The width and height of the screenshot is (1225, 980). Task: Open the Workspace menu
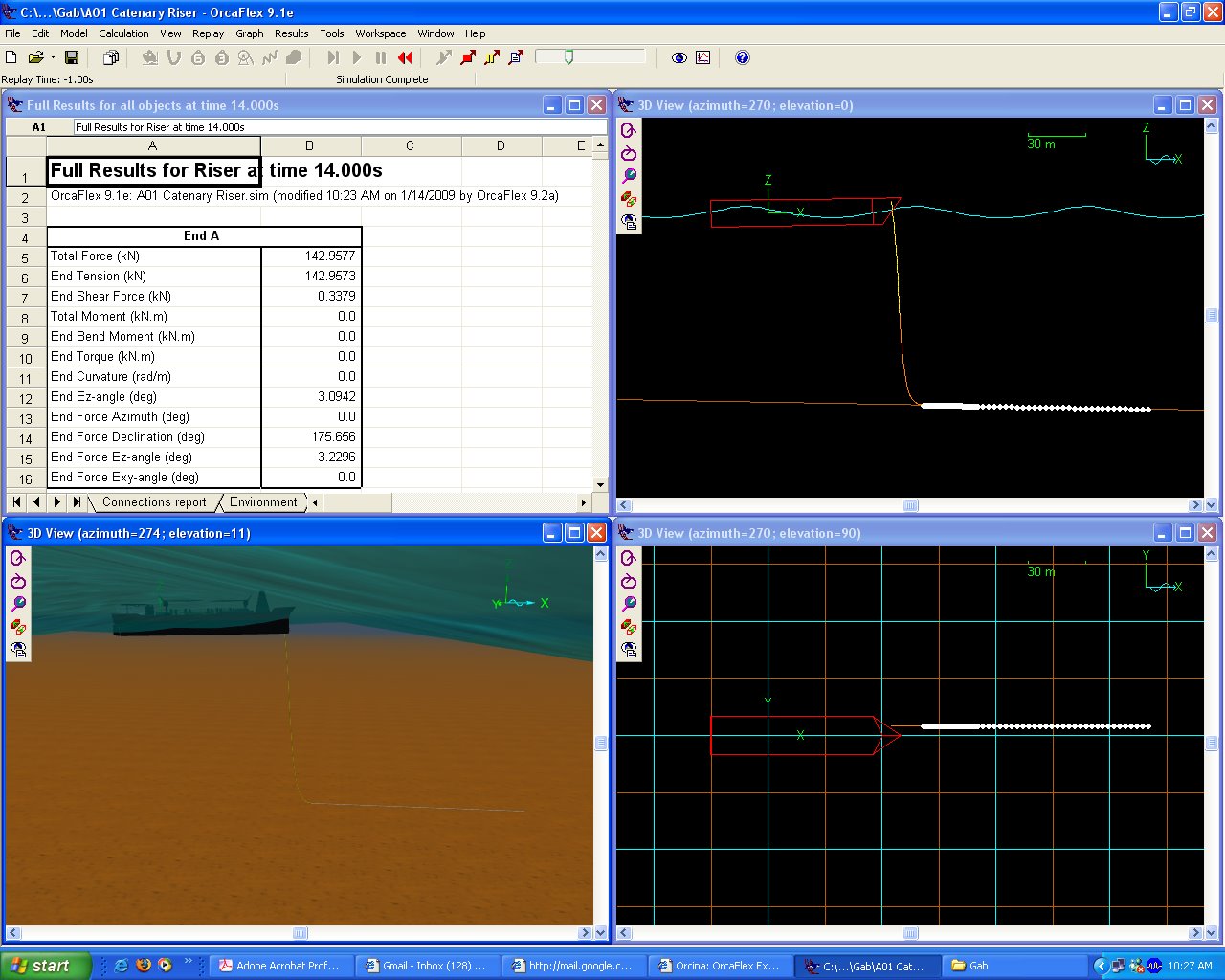click(x=380, y=33)
